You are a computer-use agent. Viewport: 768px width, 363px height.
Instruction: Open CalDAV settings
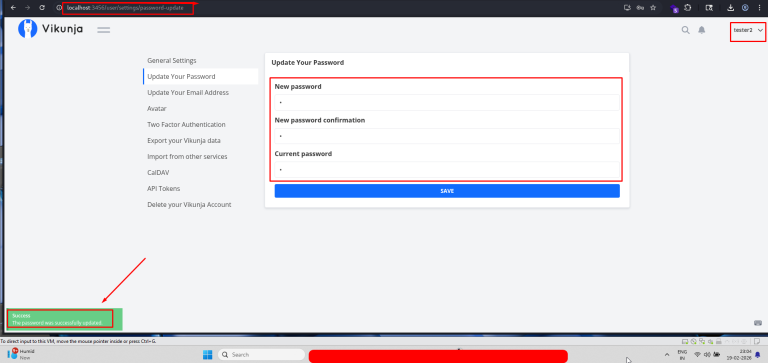158,172
